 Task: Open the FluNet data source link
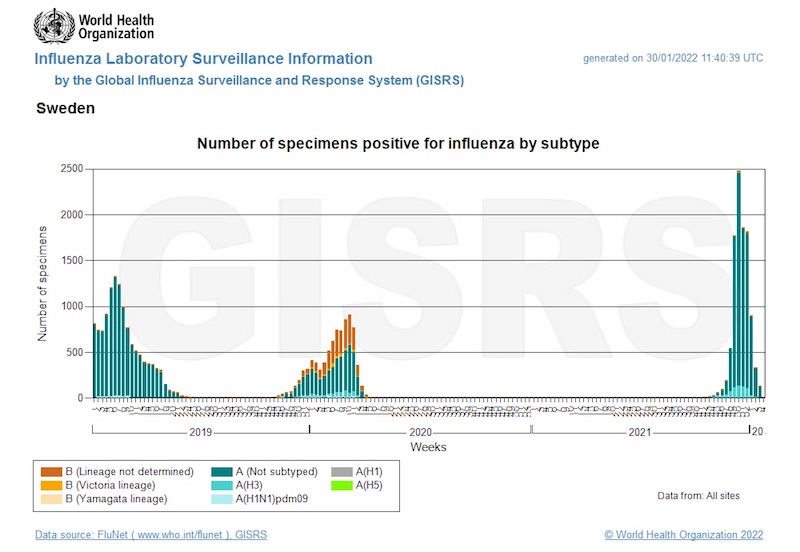151,535
